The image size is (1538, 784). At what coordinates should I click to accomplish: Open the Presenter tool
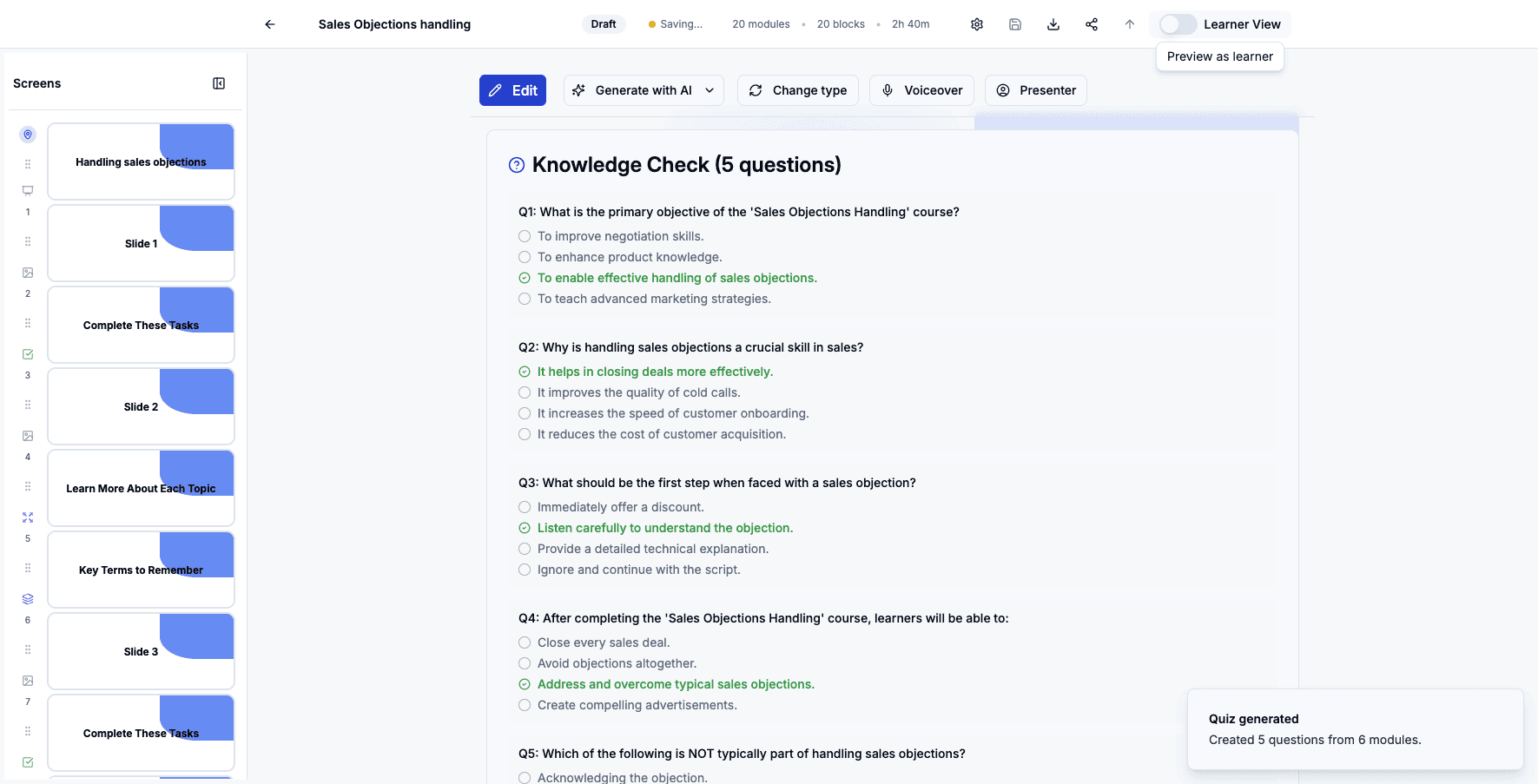click(1035, 89)
